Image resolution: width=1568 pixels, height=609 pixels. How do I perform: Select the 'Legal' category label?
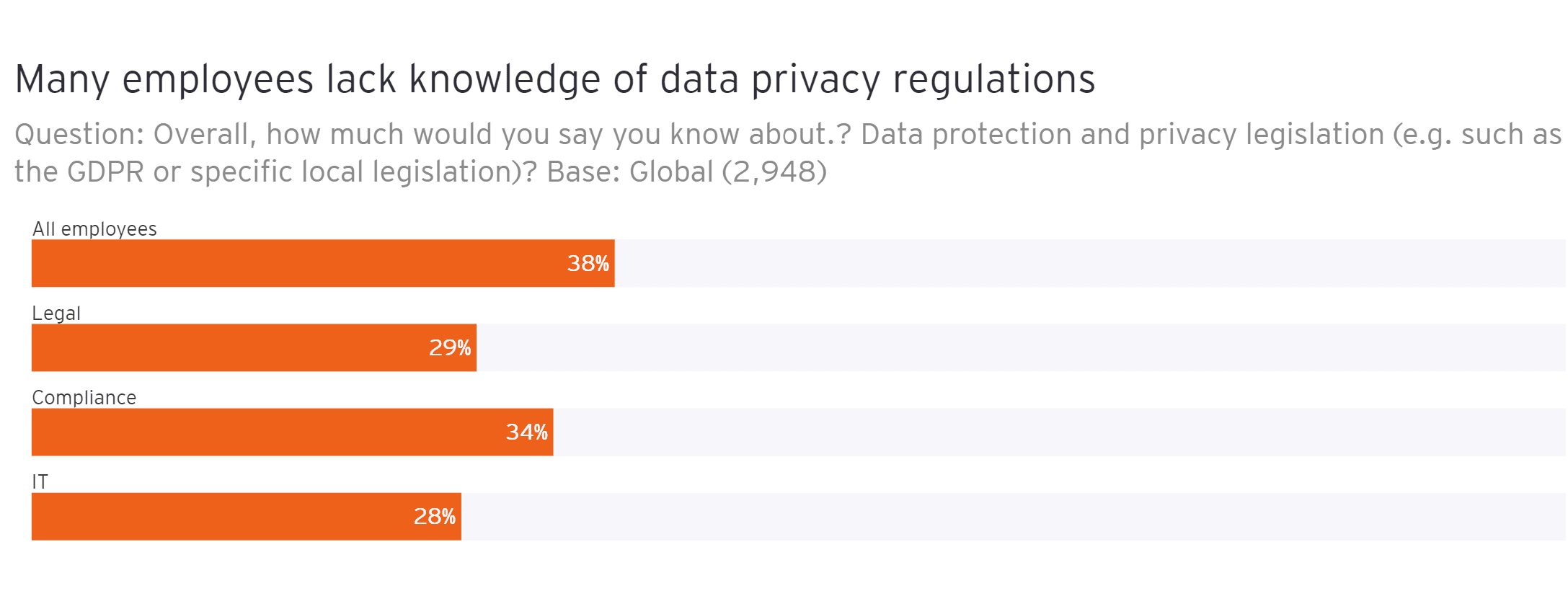coord(56,314)
